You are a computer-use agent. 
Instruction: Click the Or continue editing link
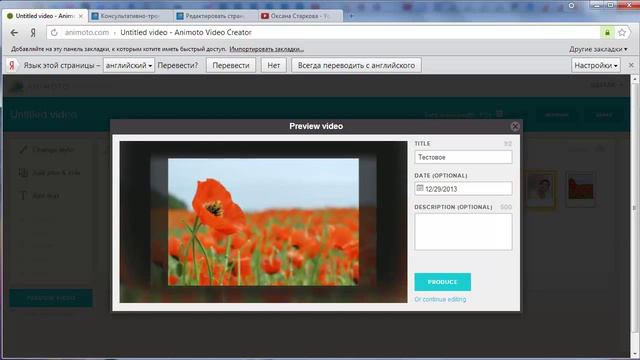[440, 300]
